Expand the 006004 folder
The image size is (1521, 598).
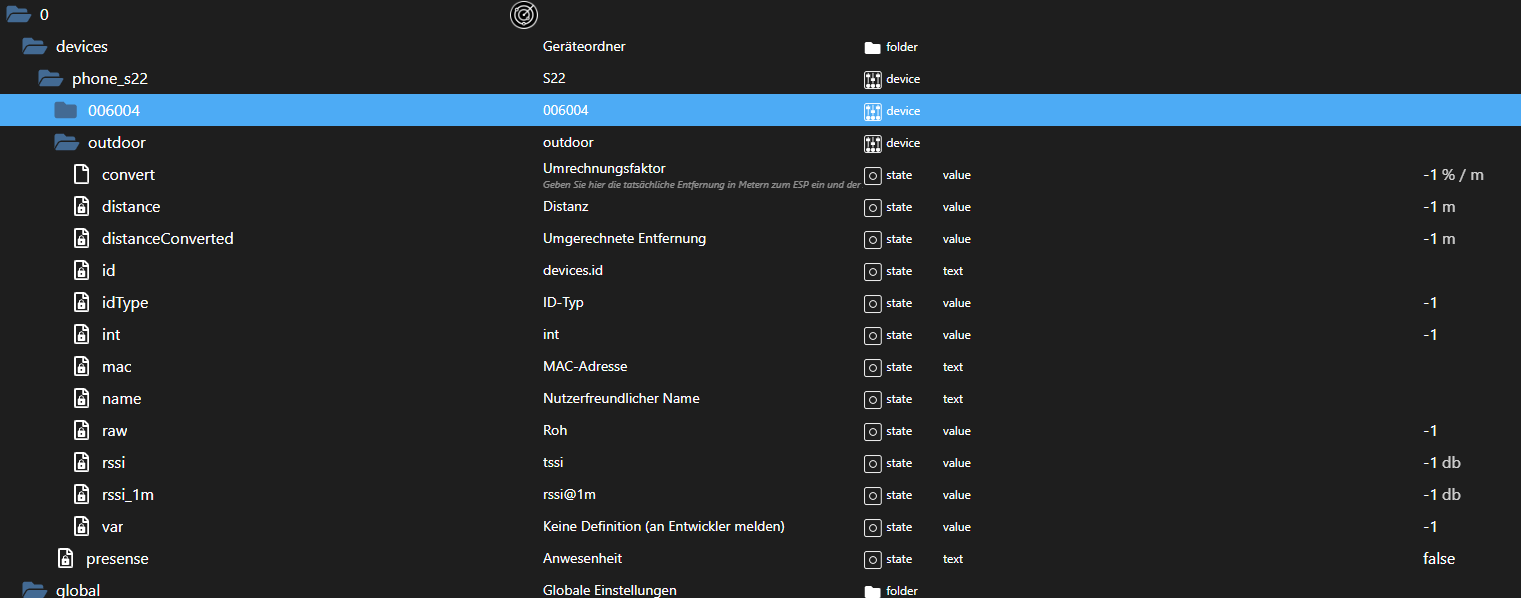point(66,110)
